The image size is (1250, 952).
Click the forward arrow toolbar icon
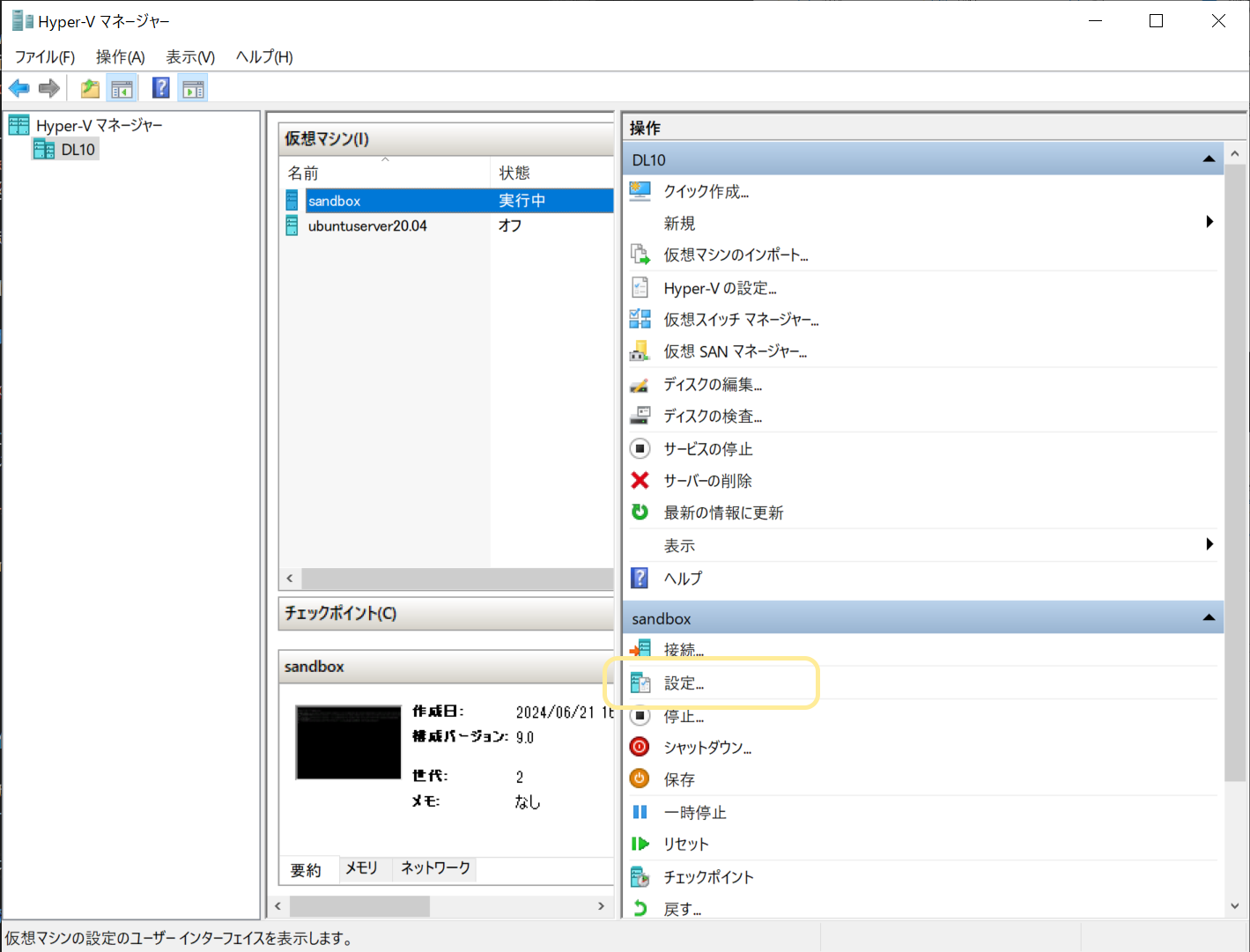[49, 88]
